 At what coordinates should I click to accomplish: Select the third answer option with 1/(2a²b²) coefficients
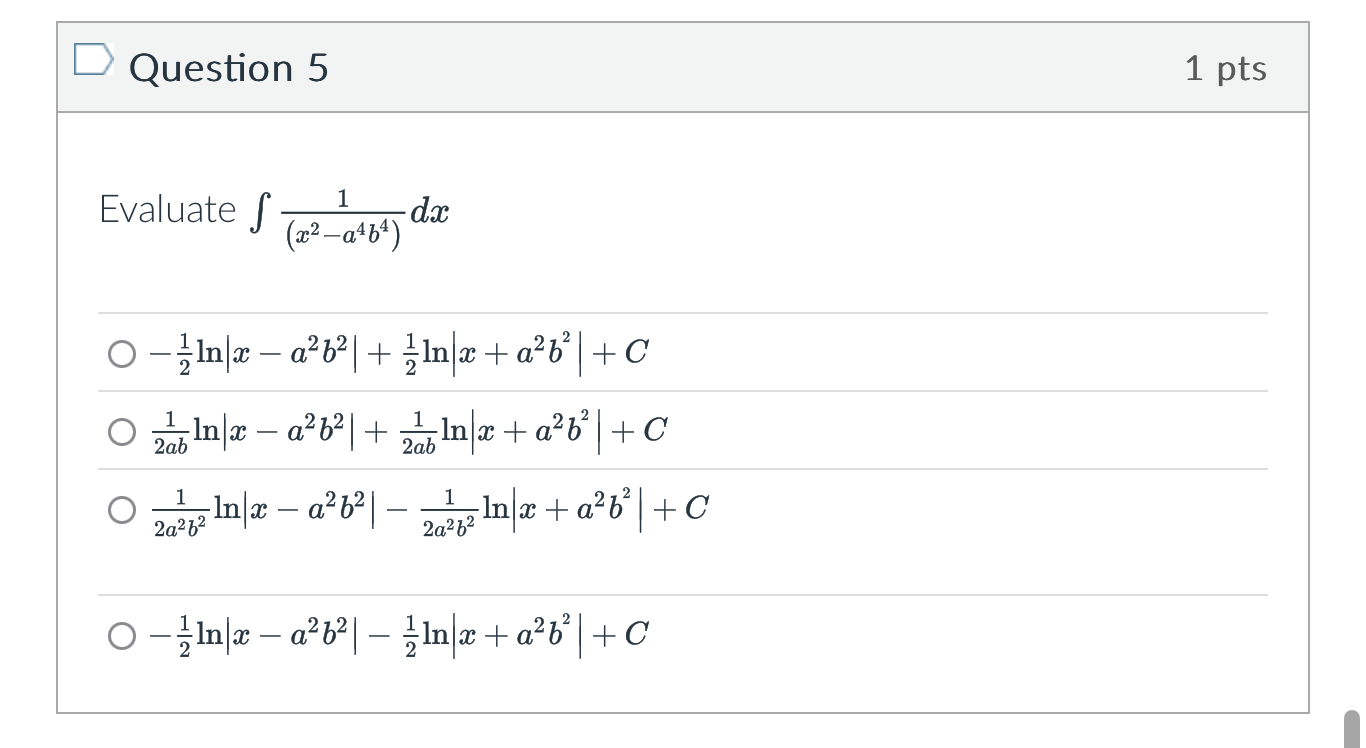coord(121,510)
